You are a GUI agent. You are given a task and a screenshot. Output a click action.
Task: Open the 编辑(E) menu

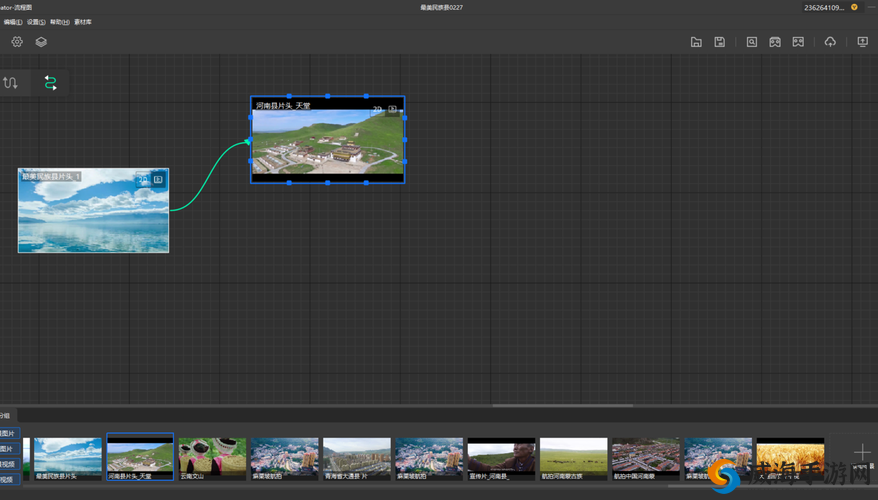pos(12,22)
